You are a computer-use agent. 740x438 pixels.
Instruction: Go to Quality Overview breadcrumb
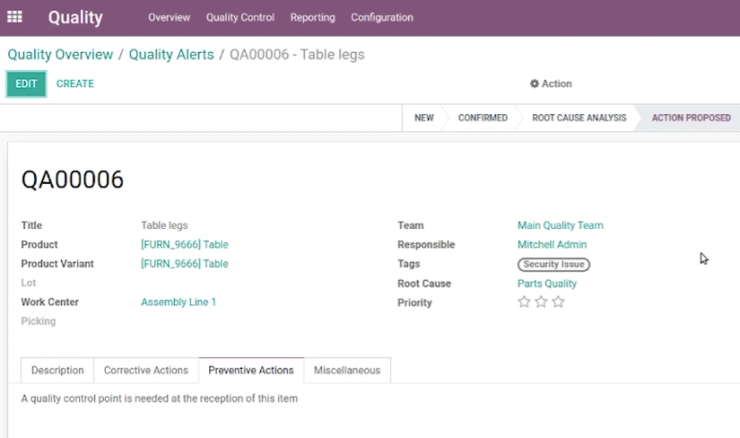pyautogui.click(x=60, y=54)
